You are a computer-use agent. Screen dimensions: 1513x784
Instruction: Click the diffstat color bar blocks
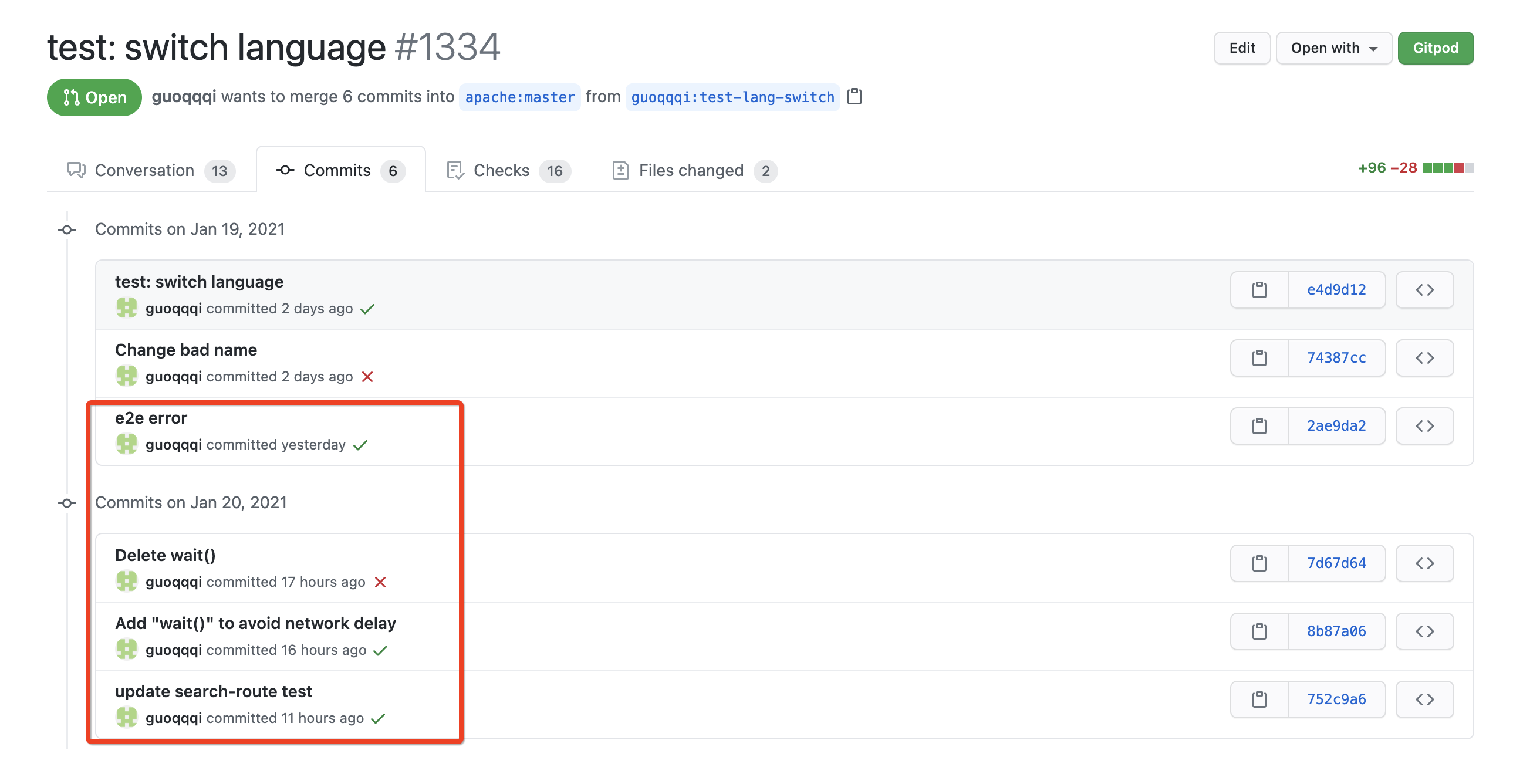click(1447, 168)
